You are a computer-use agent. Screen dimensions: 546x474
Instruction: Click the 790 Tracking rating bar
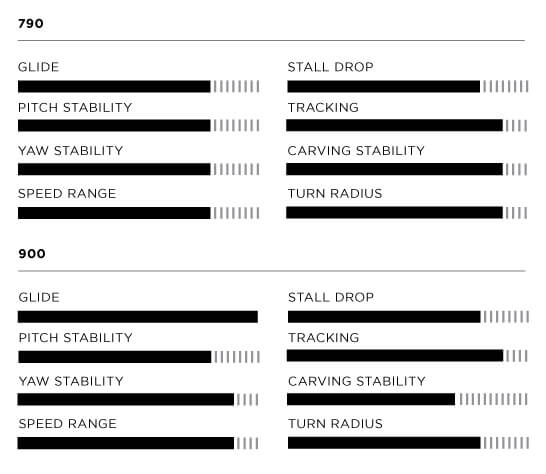pos(407,125)
